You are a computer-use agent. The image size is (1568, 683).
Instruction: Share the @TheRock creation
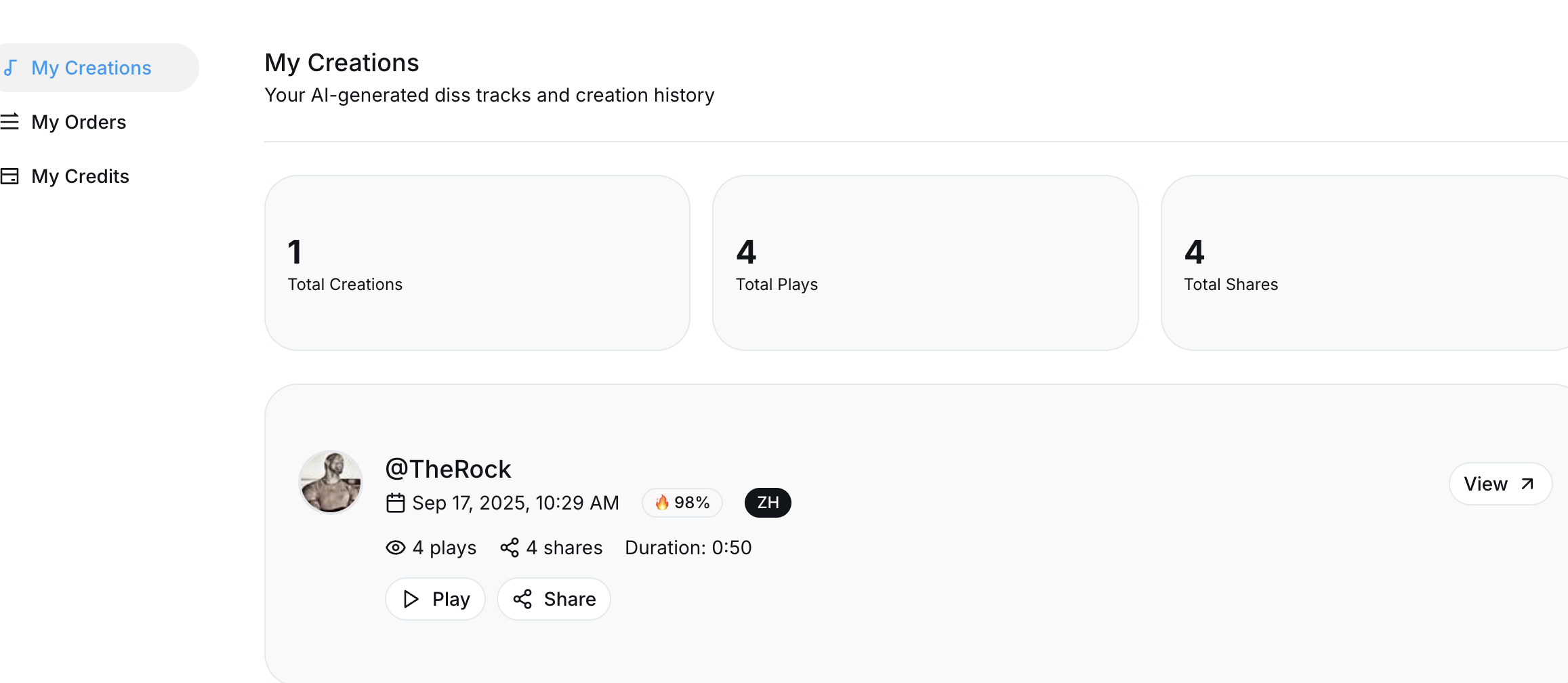pyautogui.click(x=554, y=599)
